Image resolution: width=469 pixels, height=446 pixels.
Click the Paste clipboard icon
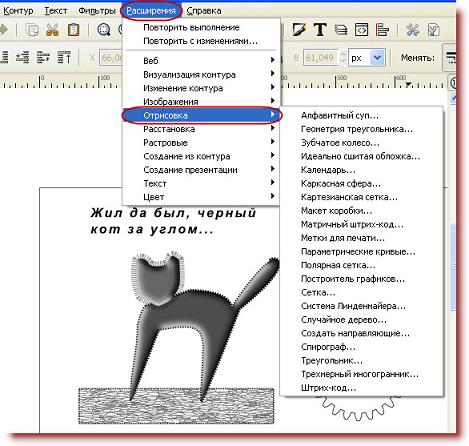point(74,30)
